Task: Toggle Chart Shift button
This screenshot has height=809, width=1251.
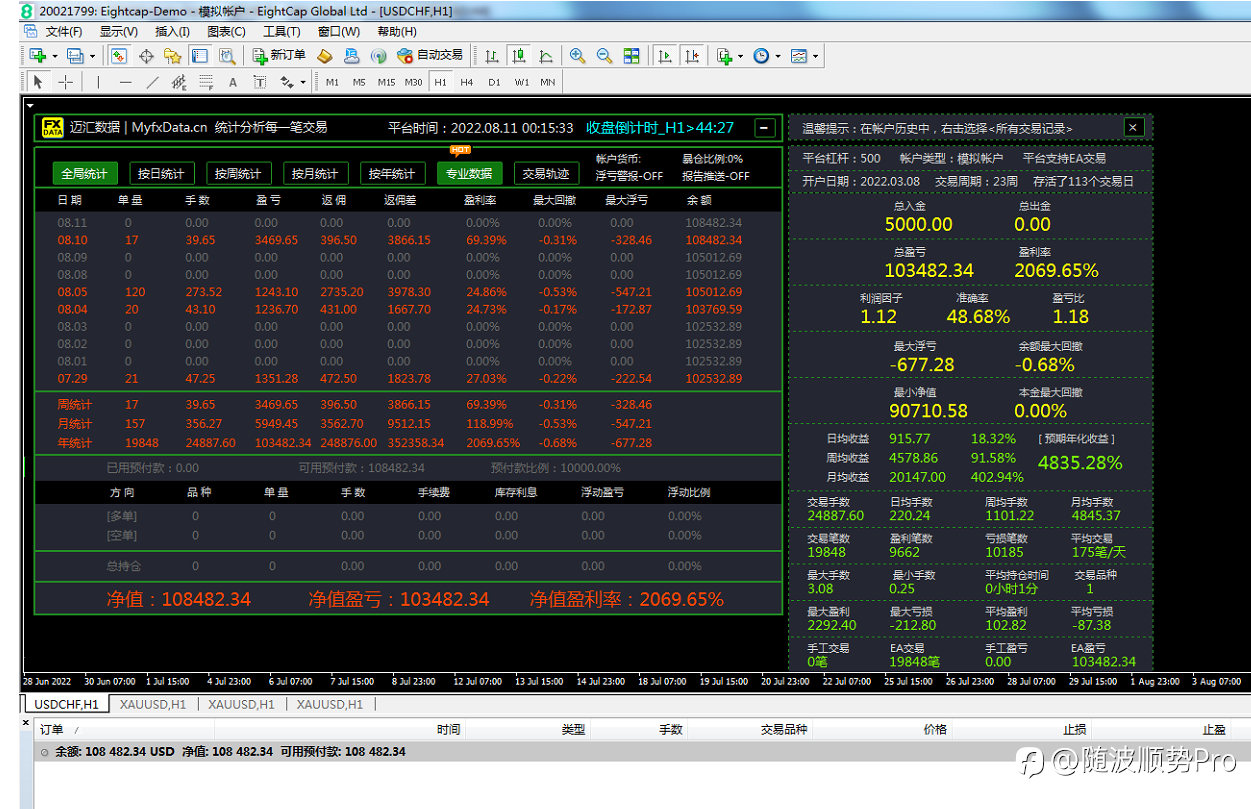Action: tap(692, 56)
